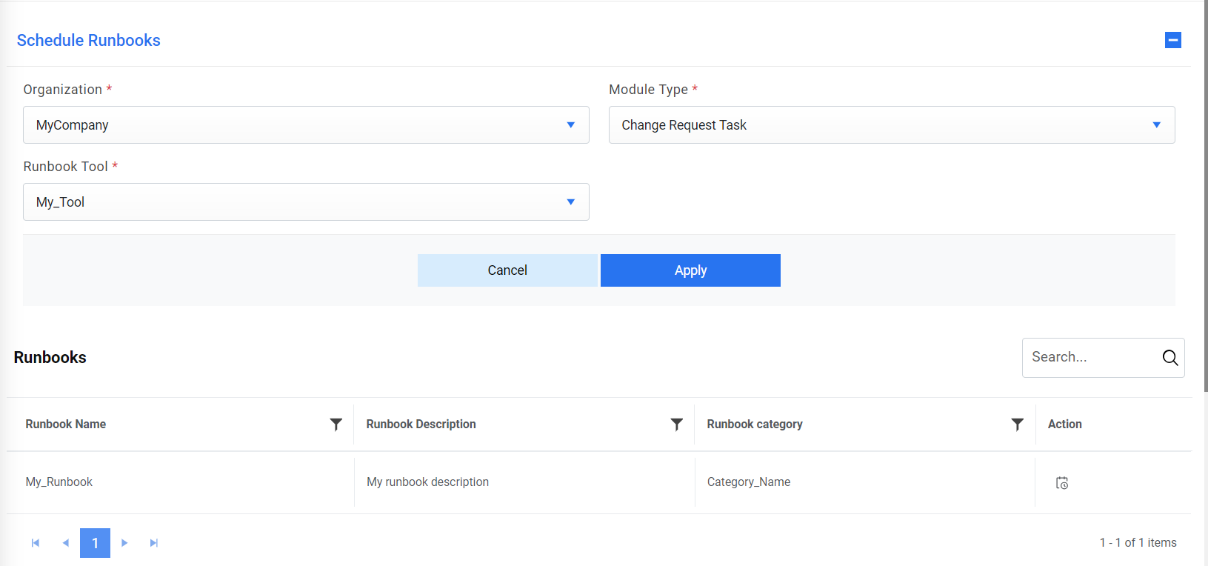
Task: Sort by Runbook Description column header
Action: [x=421, y=424]
